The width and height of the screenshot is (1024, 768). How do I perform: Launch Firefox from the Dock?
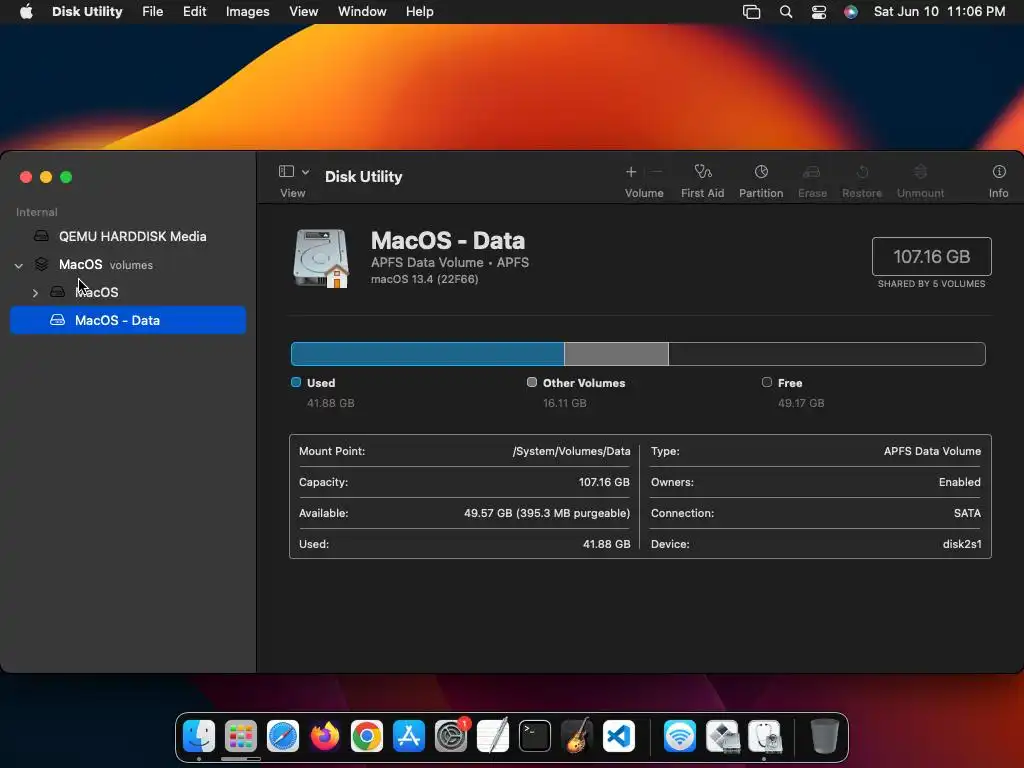pyautogui.click(x=325, y=737)
